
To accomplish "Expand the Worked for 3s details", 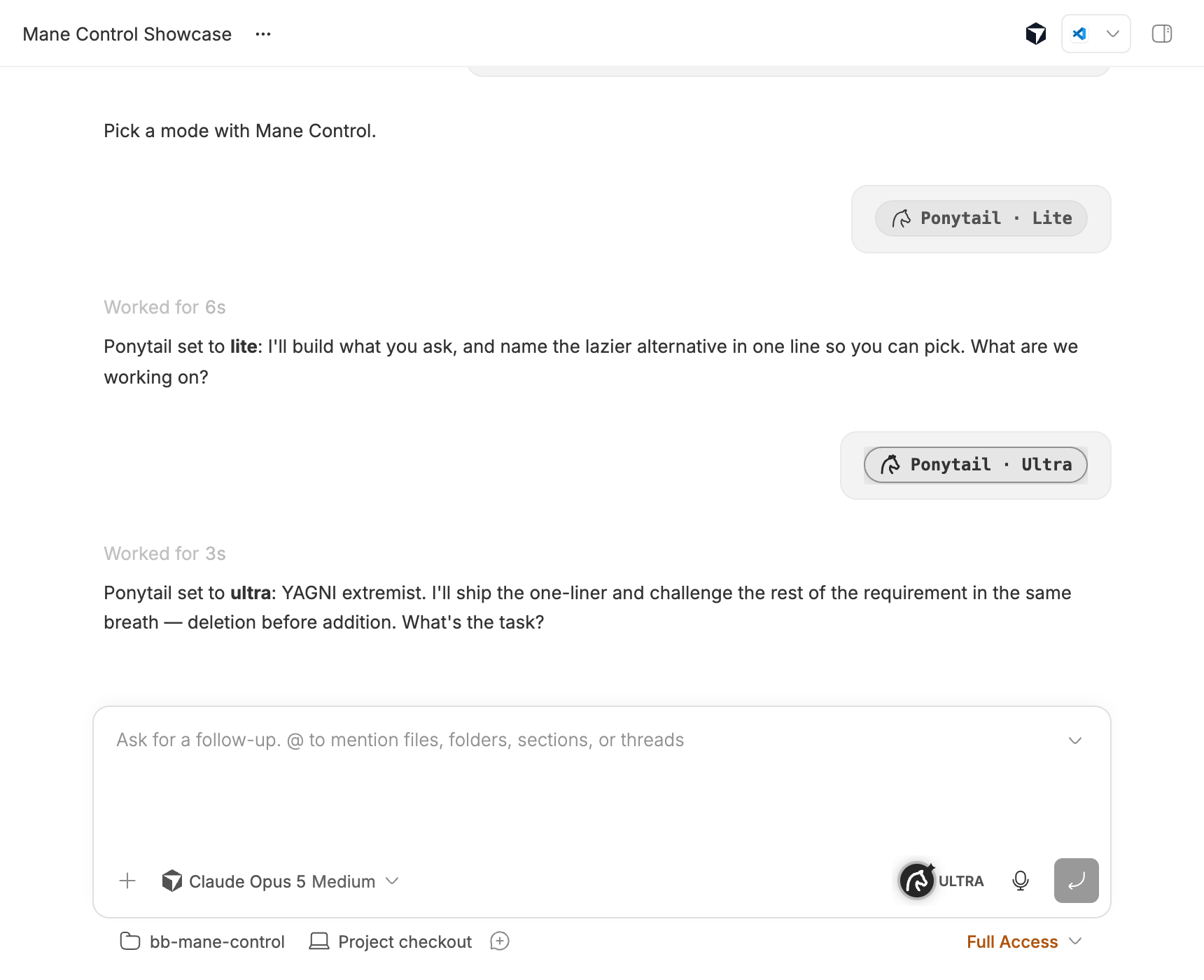I will click(164, 554).
